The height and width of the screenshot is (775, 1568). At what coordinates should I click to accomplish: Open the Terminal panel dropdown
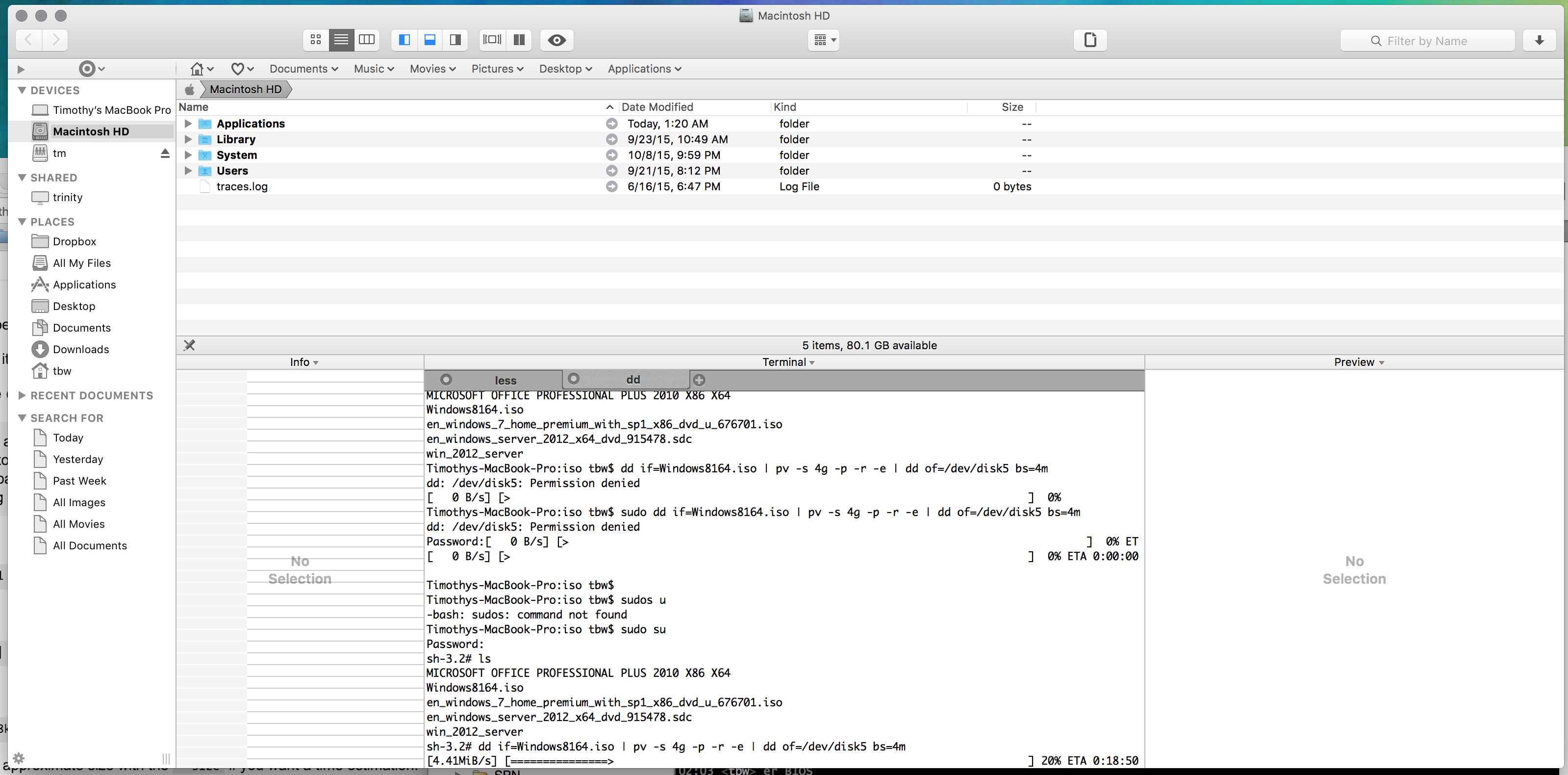click(x=788, y=362)
